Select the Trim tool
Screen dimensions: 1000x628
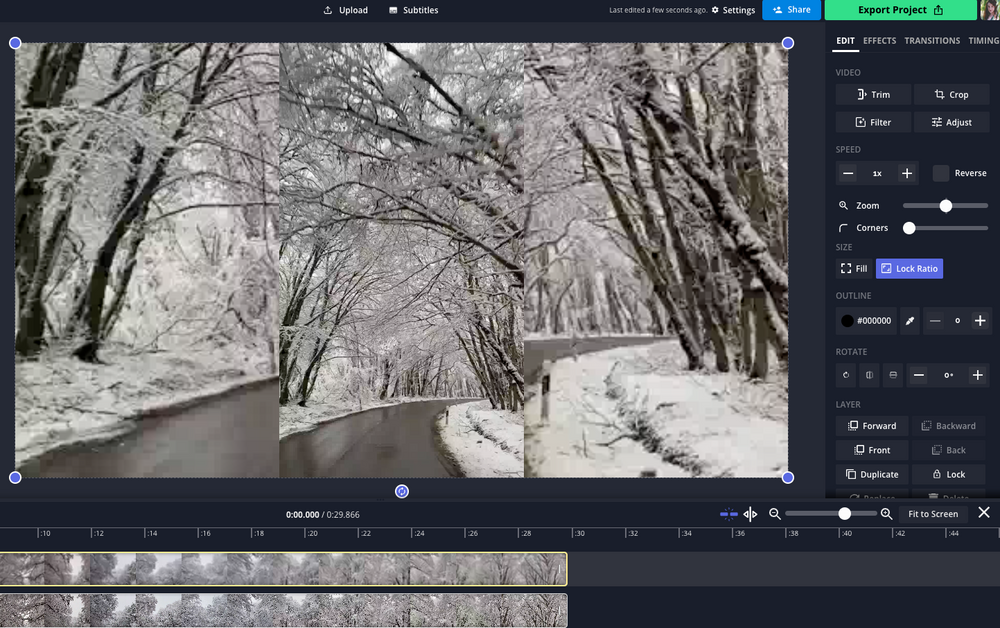pos(872,94)
